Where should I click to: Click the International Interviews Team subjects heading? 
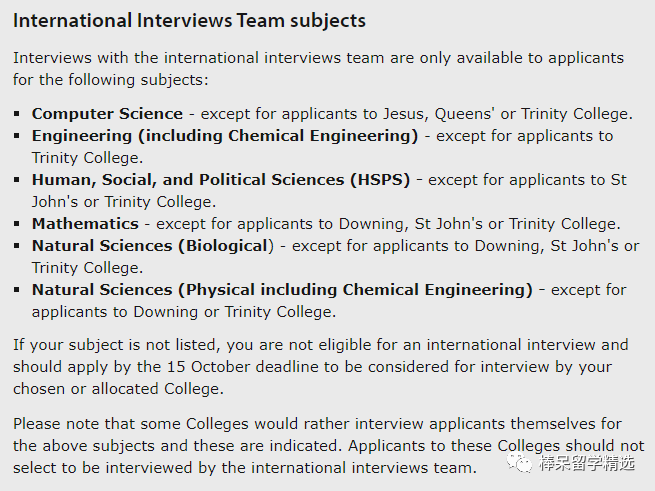click(x=189, y=20)
